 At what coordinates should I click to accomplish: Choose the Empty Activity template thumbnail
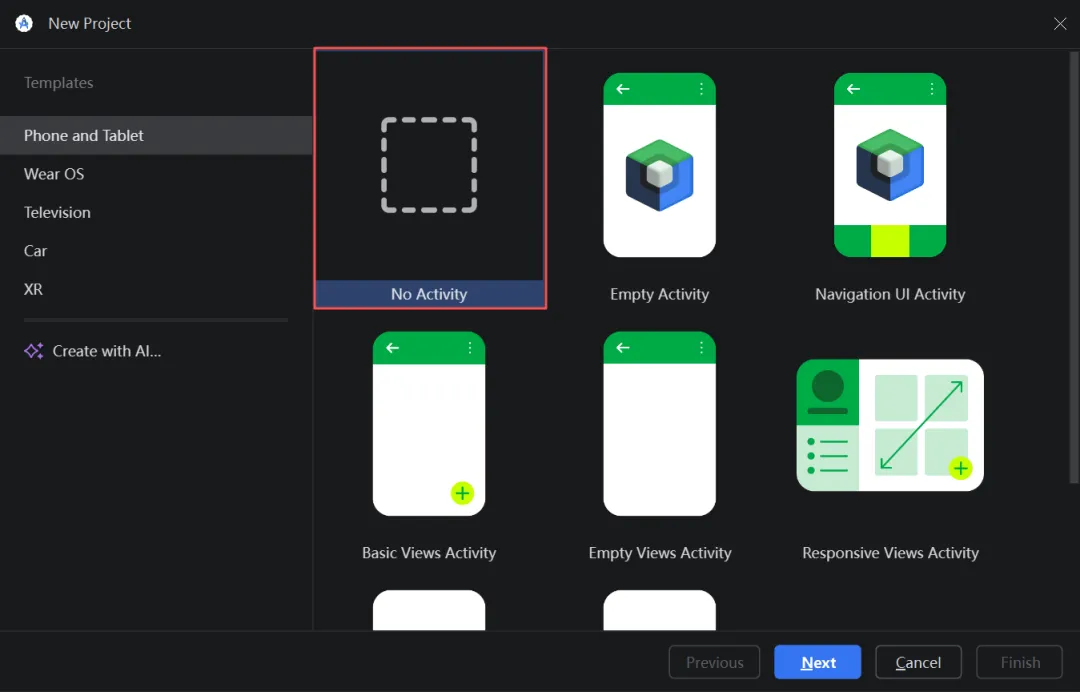659,165
